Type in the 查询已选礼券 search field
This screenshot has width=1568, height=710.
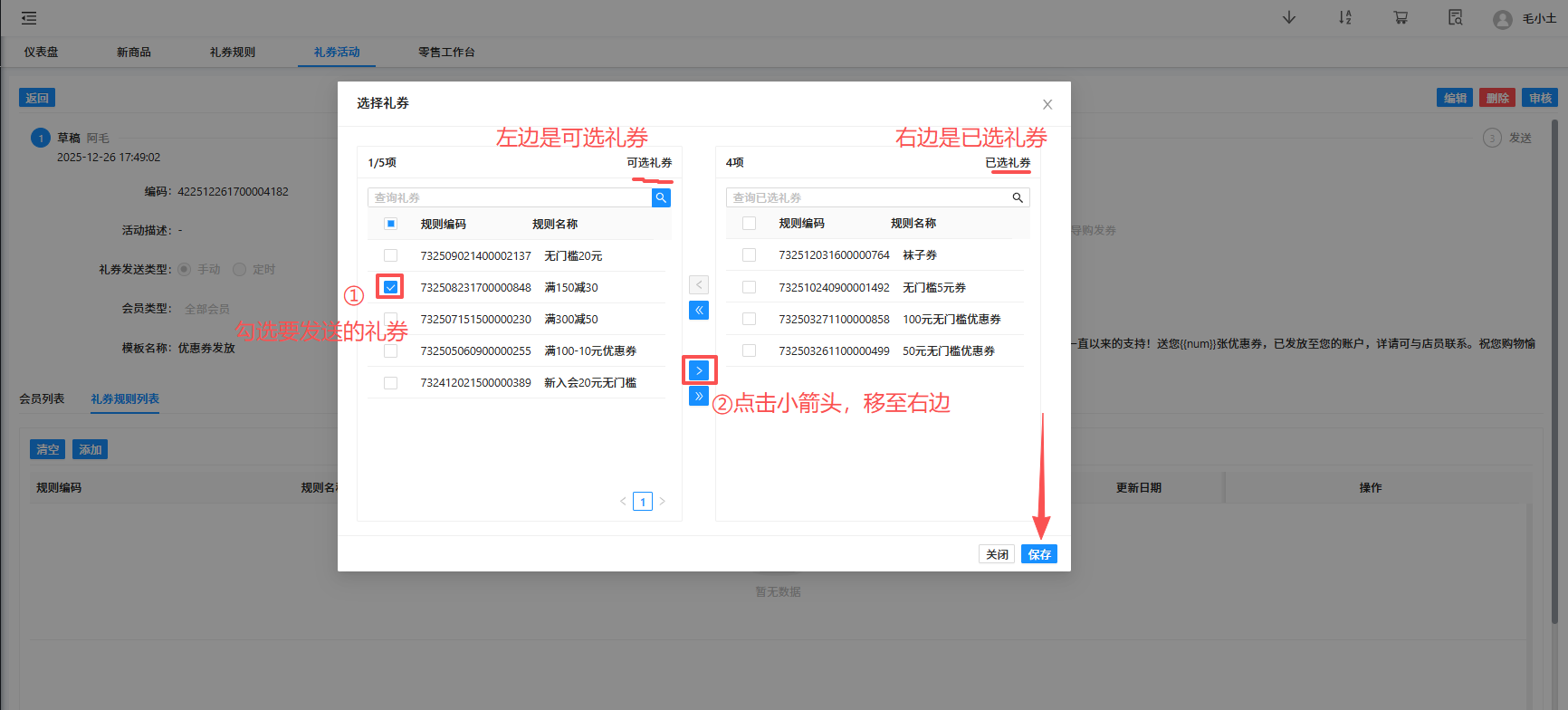pos(865,197)
